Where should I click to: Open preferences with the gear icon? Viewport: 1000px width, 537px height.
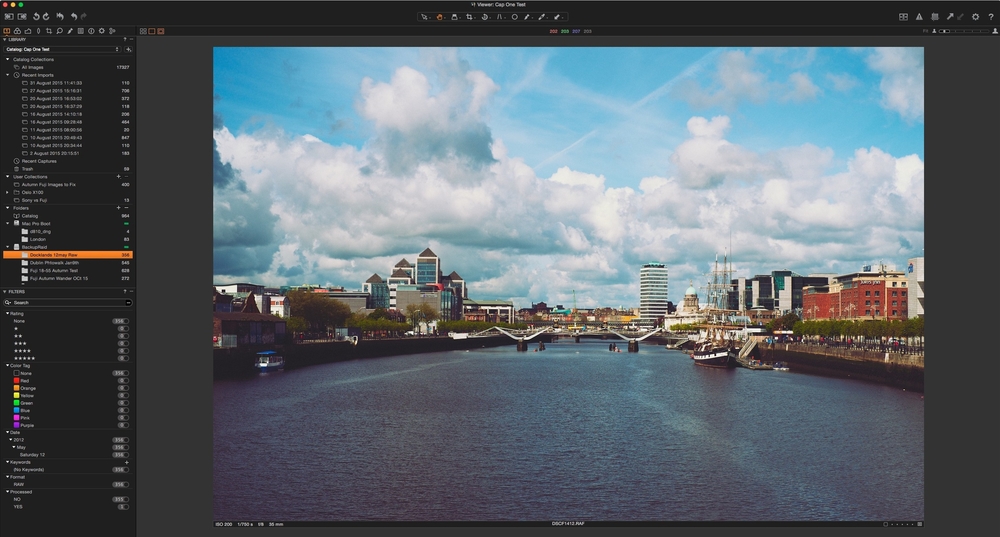click(975, 17)
